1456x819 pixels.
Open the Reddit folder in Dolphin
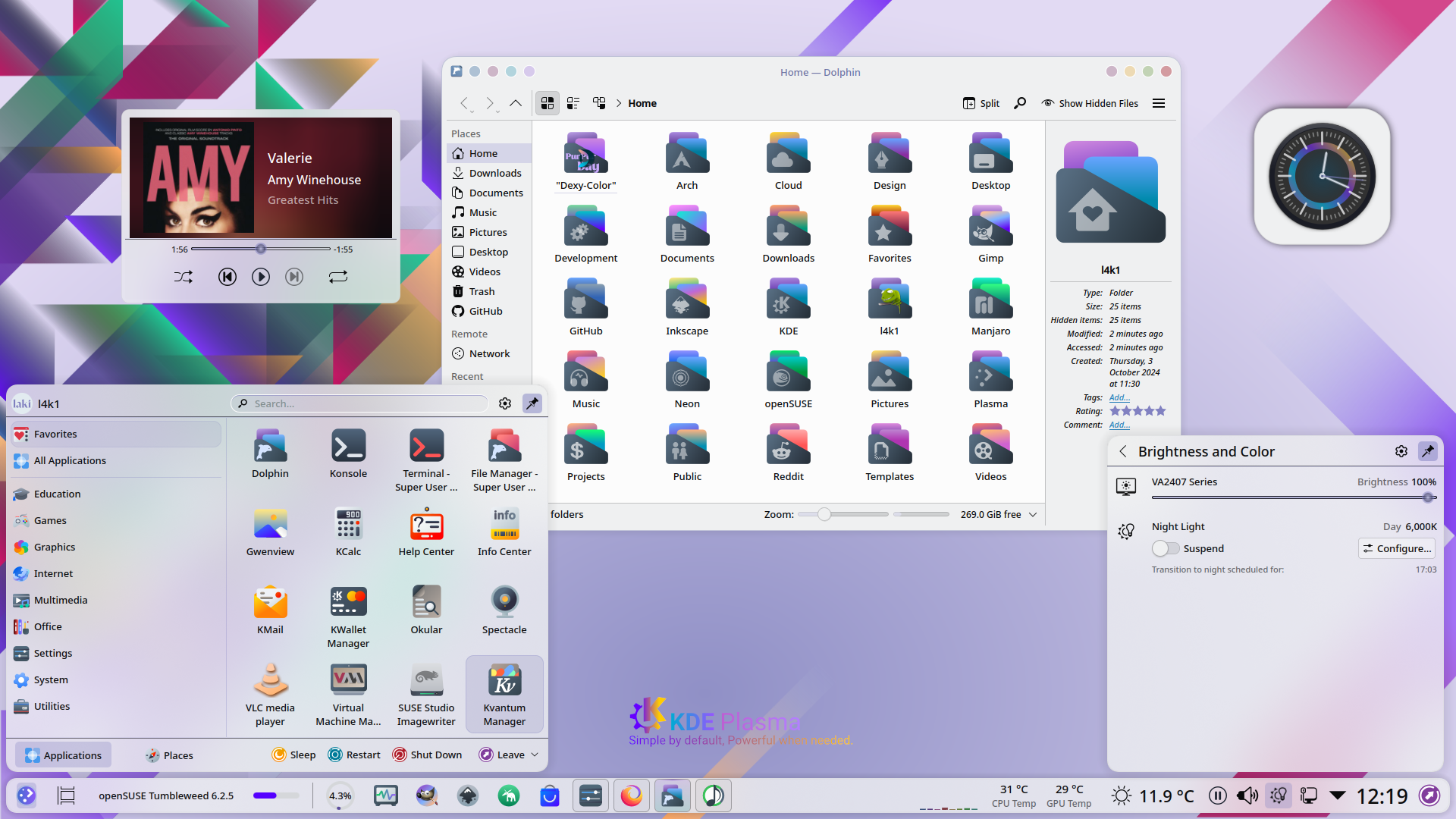tap(788, 452)
